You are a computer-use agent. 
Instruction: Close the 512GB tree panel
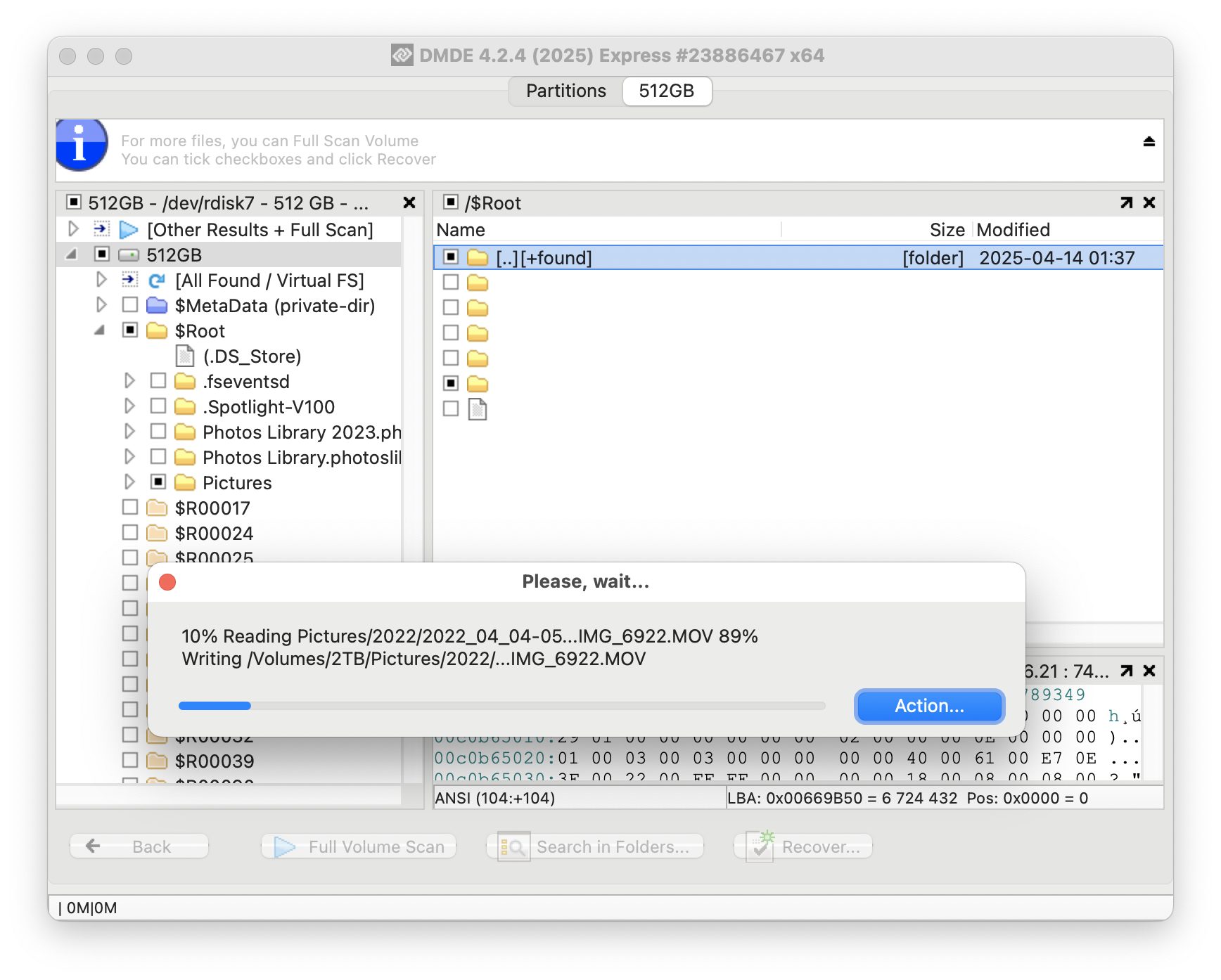(409, 202)
